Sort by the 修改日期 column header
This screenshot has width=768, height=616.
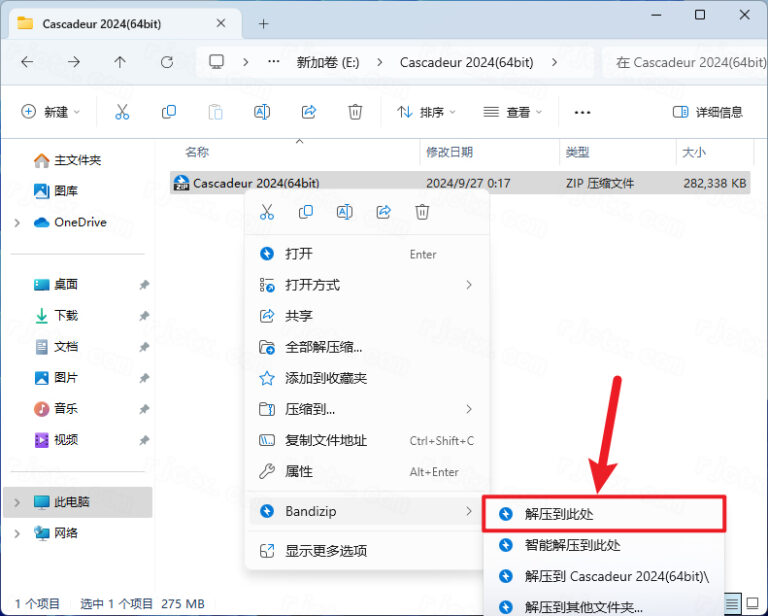click(x=449, y=152)
